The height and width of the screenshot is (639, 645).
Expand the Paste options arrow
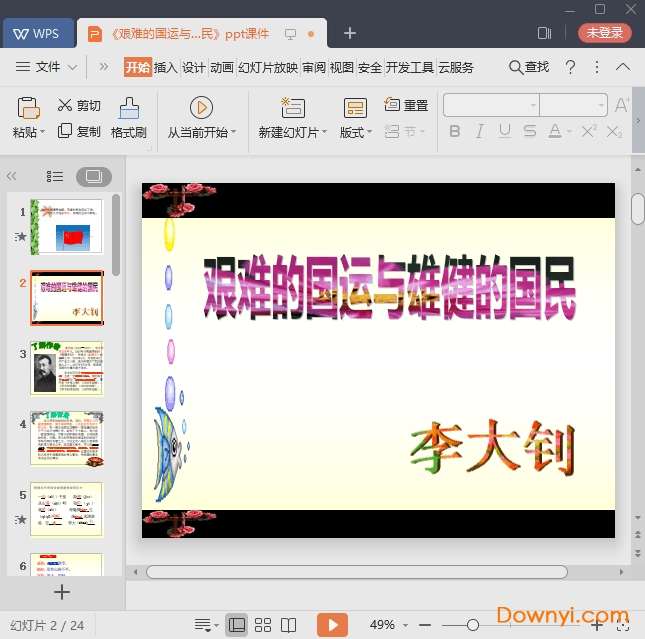[42, 132]
